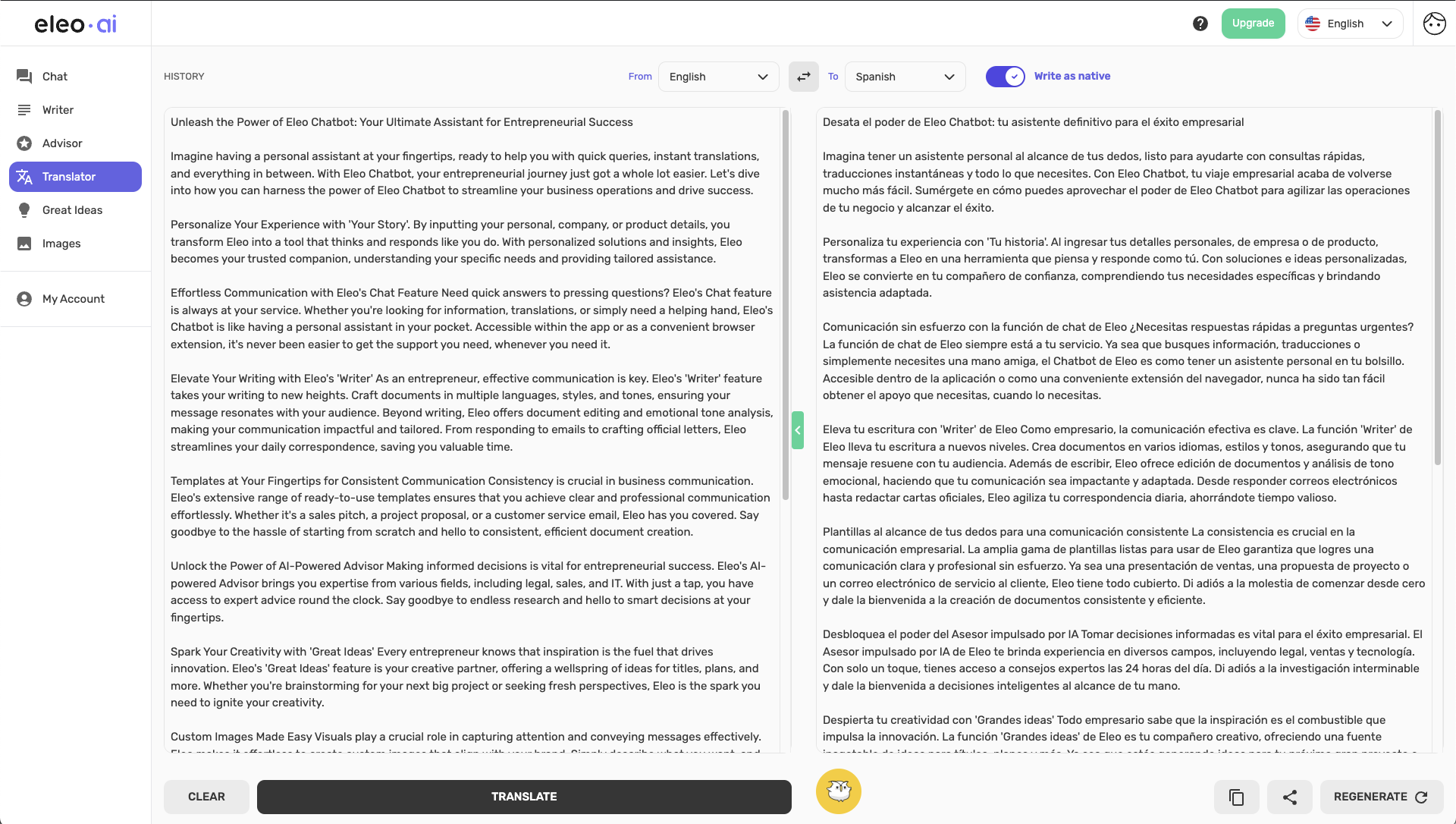Open the To Spanish language dropdown
The height and width of the screenshot is (824, 1456).
904,77
